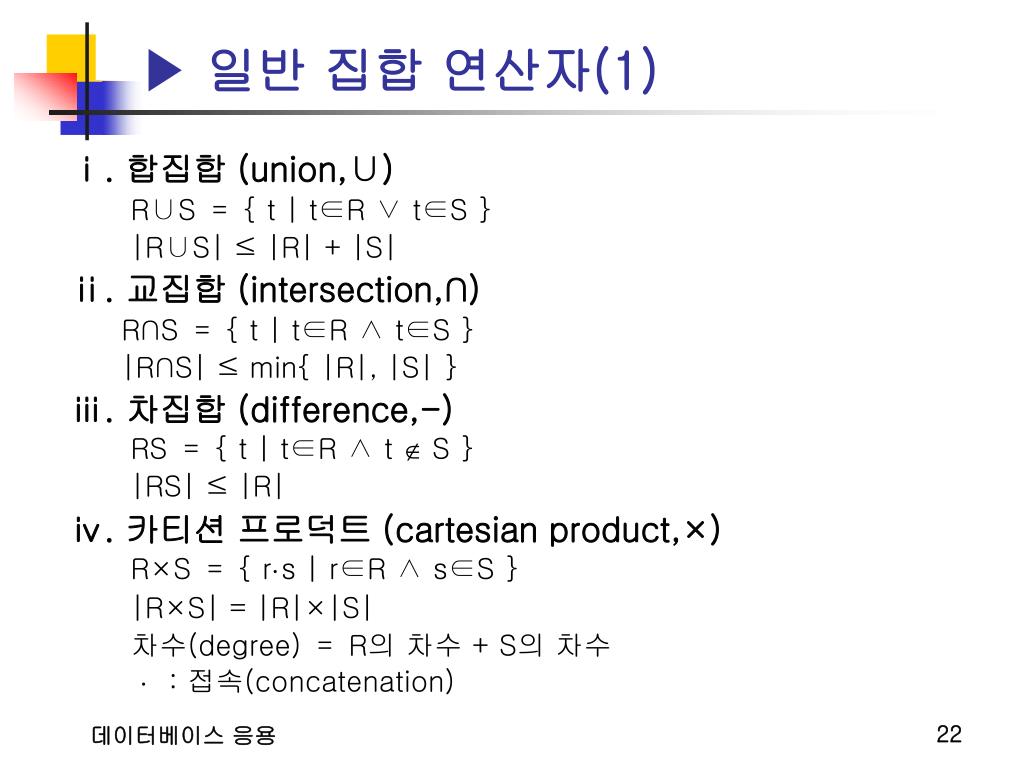This screenshot has width=1024, height=768.
Task: Select the slide title 일반 집합 연산자(1)
Action: (x=432, y=69)
